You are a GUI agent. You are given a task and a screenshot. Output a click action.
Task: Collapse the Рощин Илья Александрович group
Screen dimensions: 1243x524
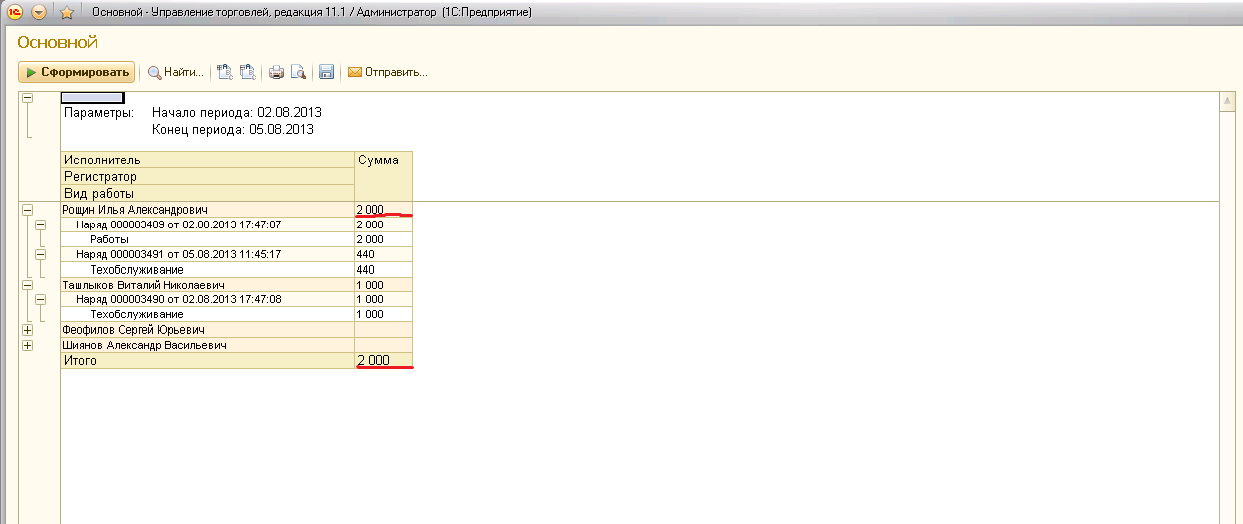27,210
